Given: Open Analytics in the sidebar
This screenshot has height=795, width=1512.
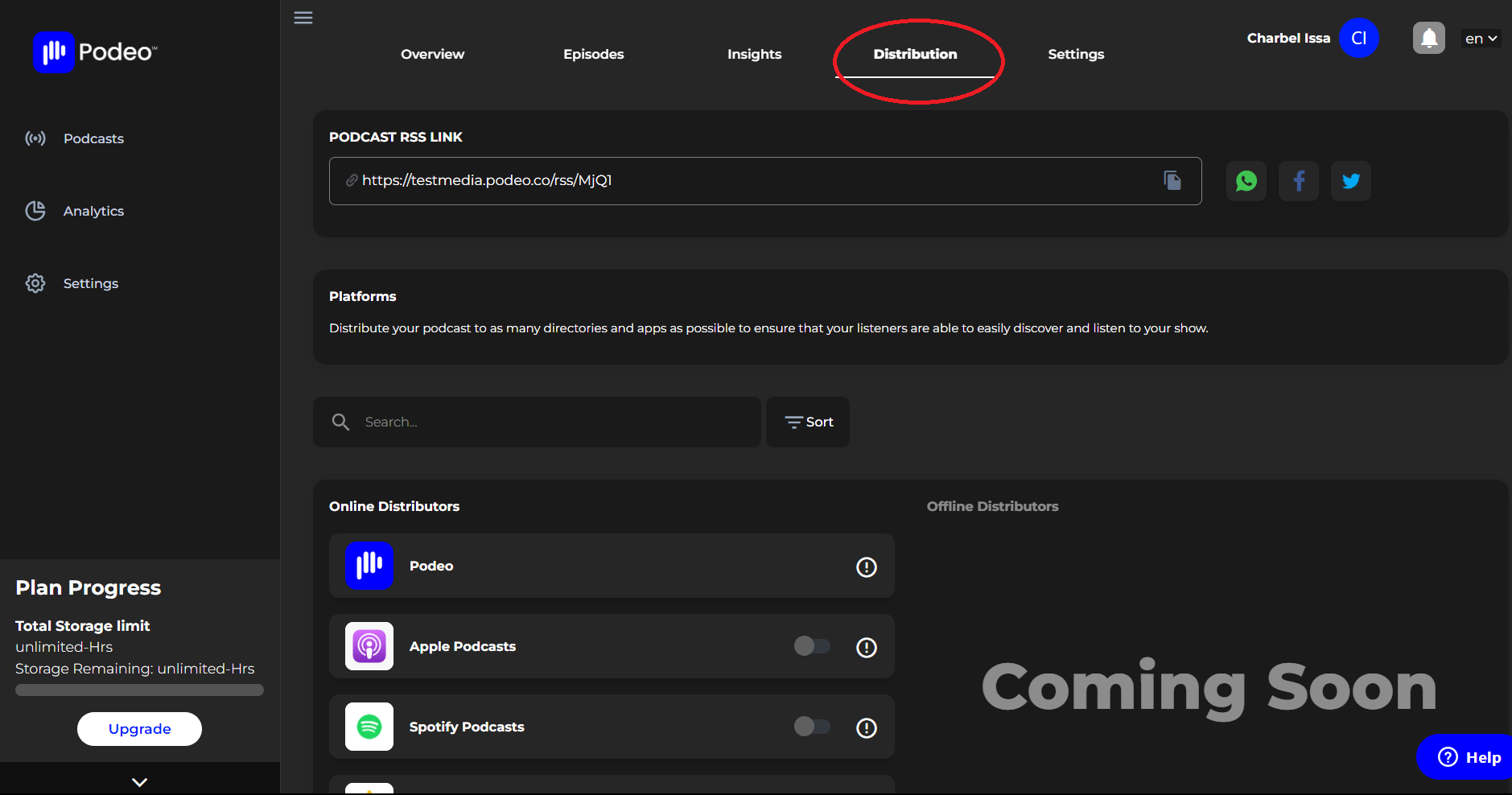Looking at the screenshot, I should 93,211.
